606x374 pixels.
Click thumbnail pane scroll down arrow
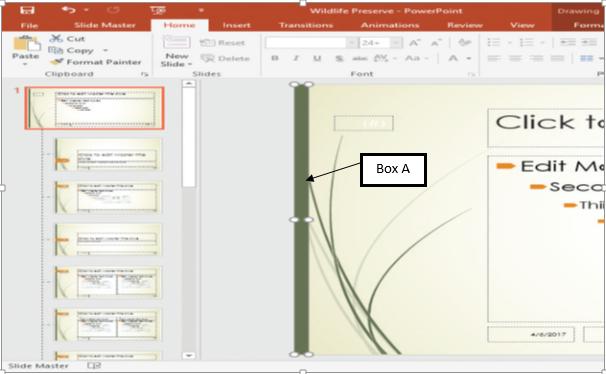[189, 355]
